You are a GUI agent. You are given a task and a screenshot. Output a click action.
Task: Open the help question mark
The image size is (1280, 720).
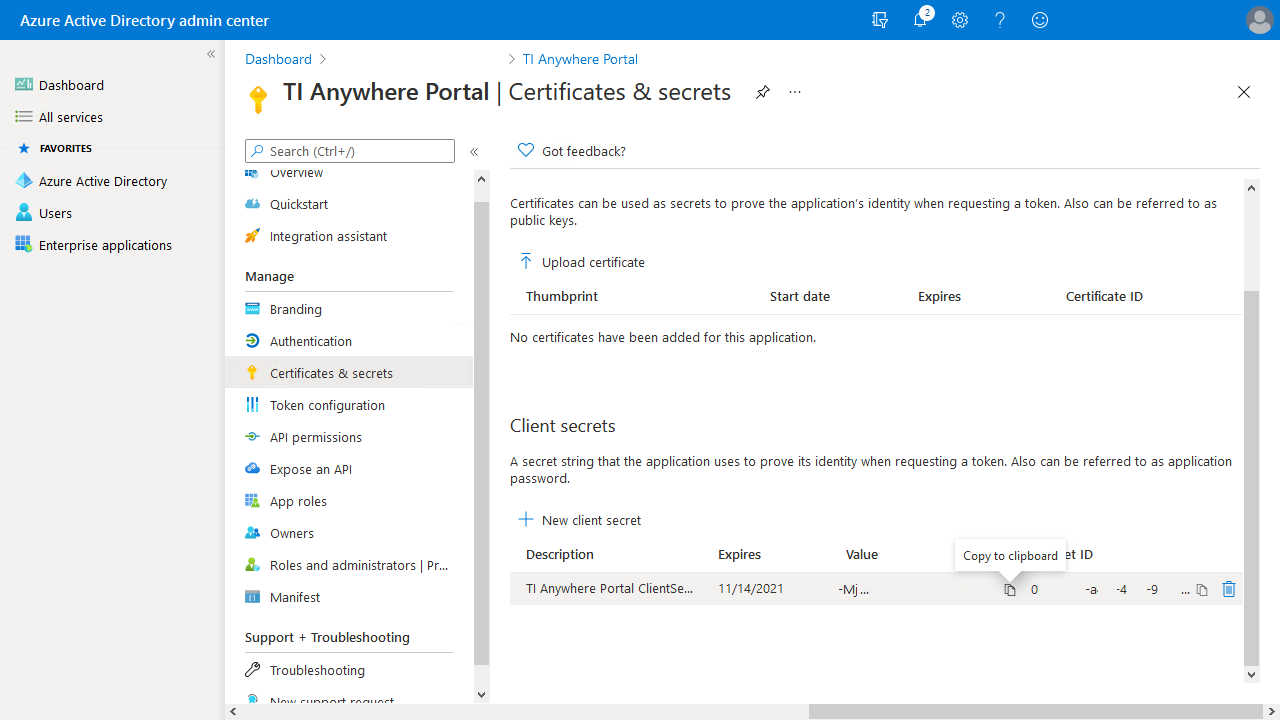[1000, 20]
